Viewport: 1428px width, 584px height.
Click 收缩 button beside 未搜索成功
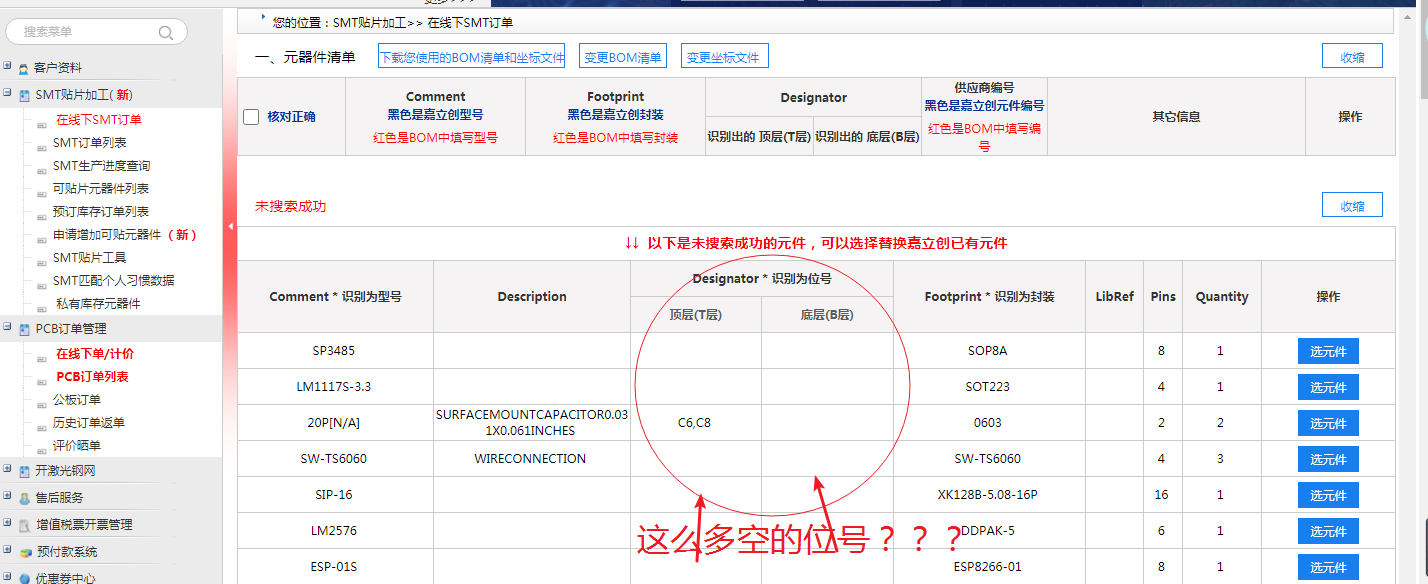(1352, 205)
